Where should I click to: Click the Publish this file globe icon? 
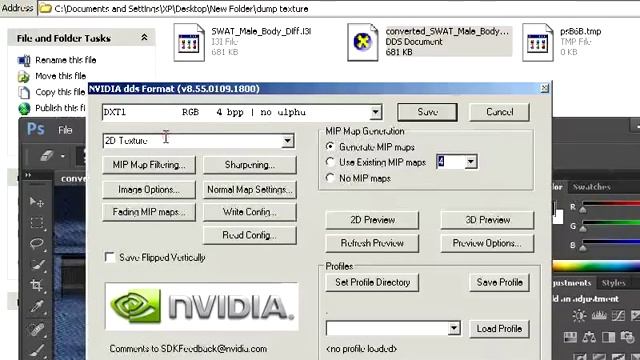(x=24, y=108)
